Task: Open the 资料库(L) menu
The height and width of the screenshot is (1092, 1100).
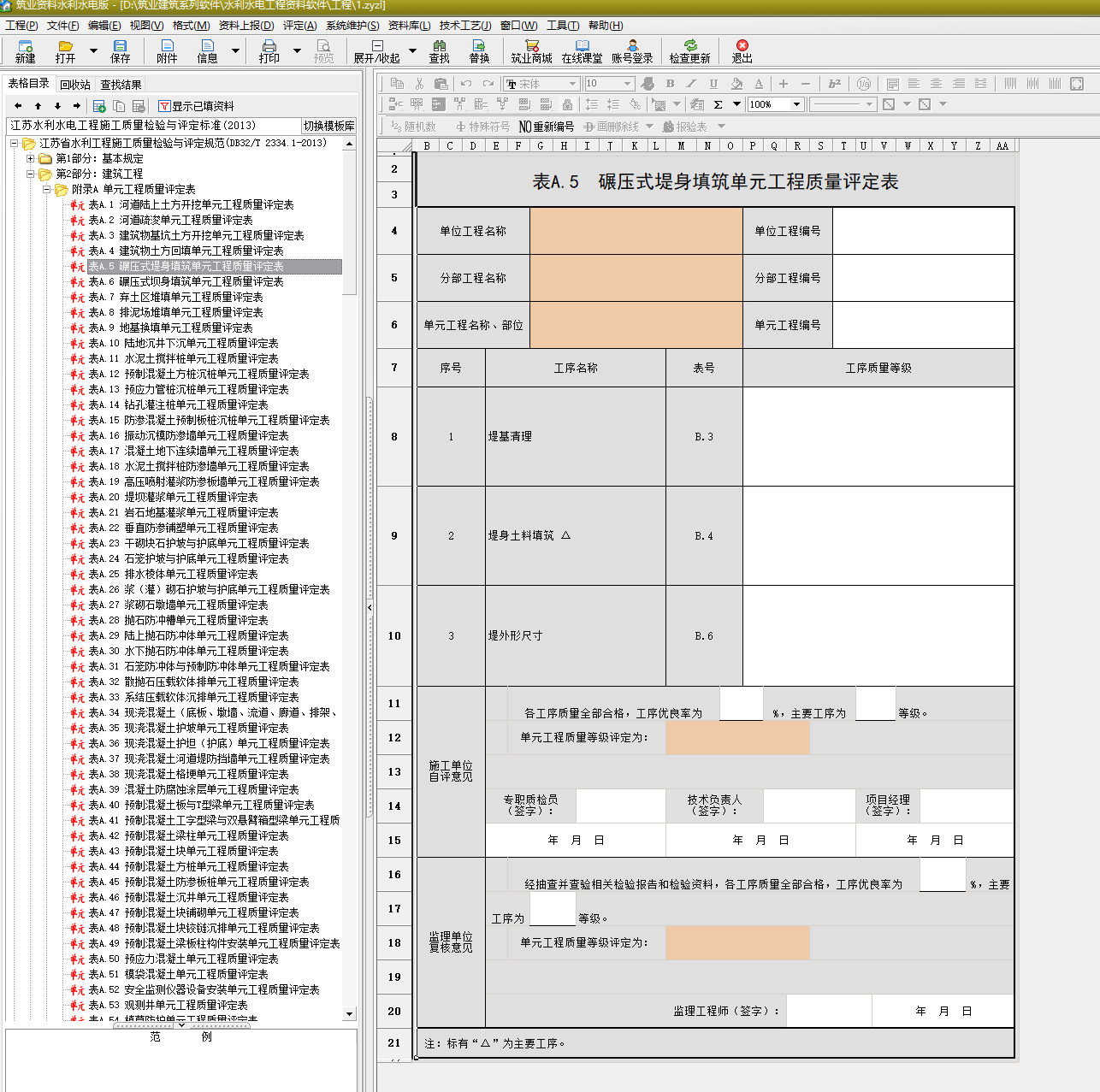Action: coord(409,26)
